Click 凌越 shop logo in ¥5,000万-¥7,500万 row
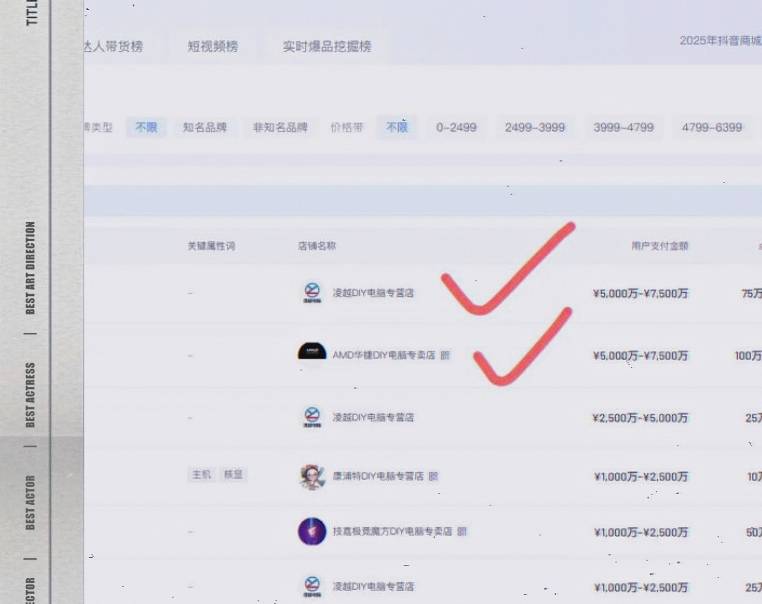The width and height of the screenshot is (762, 604). pyautogui.click(x=312, y=293)
